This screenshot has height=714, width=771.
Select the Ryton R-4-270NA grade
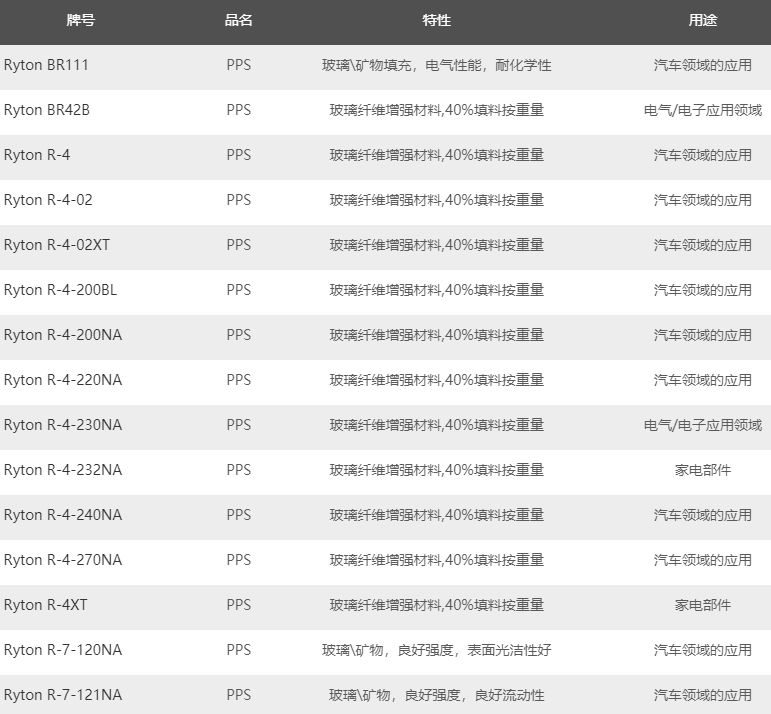[63, 560]
